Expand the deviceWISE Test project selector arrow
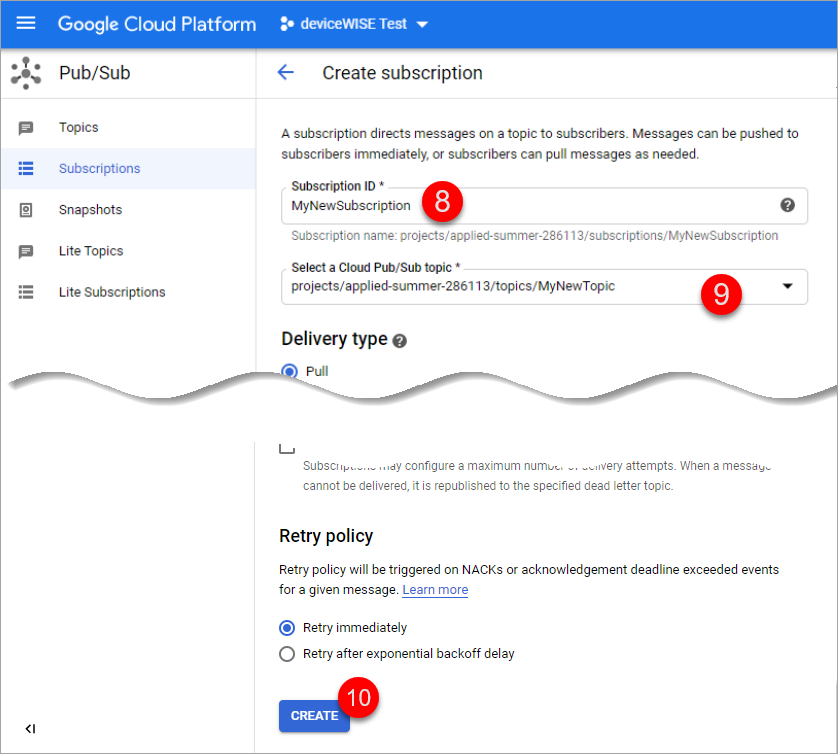 pos(422,25)
